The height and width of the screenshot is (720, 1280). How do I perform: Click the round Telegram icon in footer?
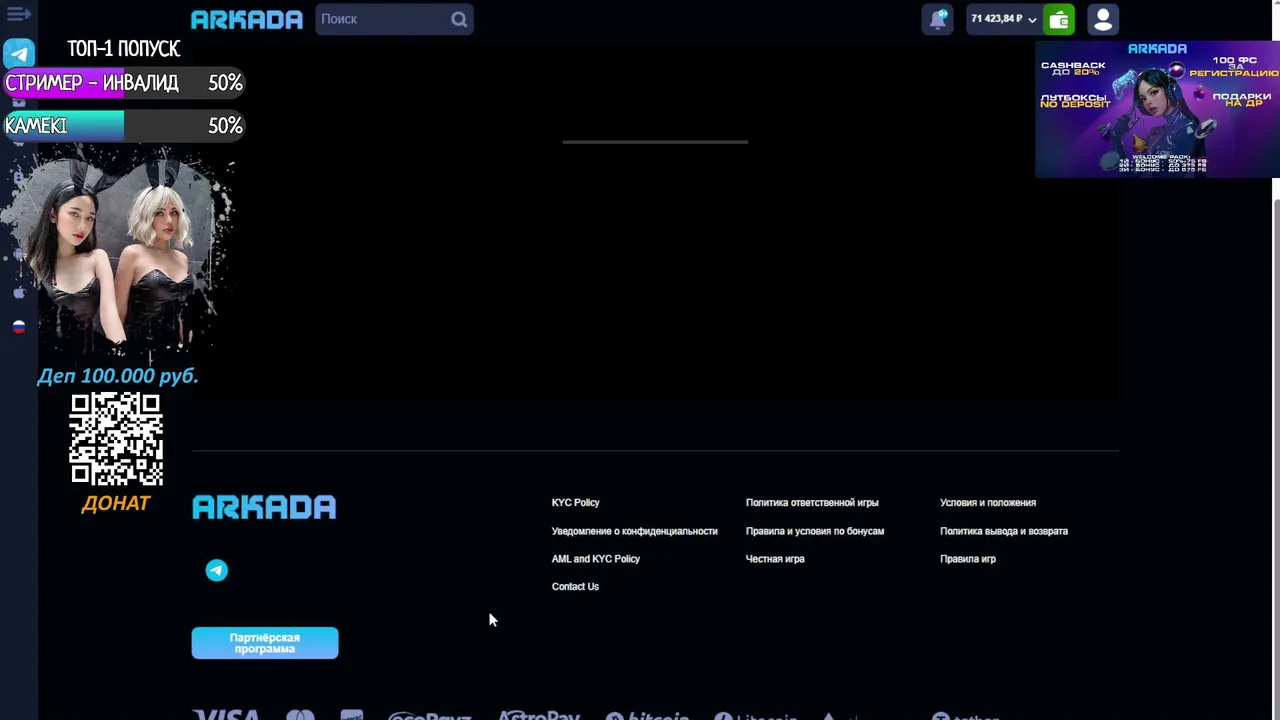(217, 570)
